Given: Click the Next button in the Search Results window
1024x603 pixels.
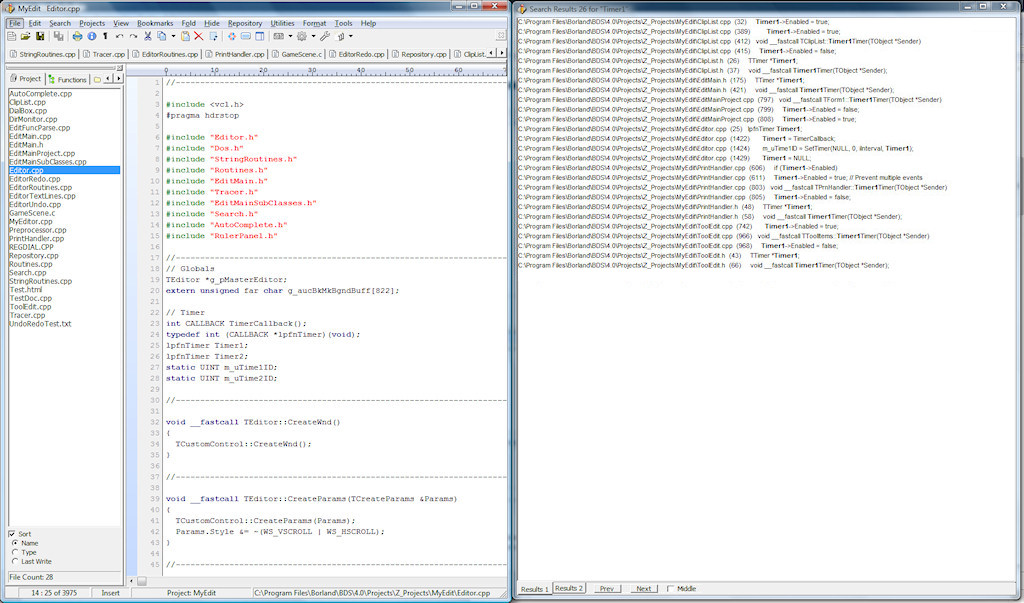Looking at the screenshot, I should click(x=644, y=589).
